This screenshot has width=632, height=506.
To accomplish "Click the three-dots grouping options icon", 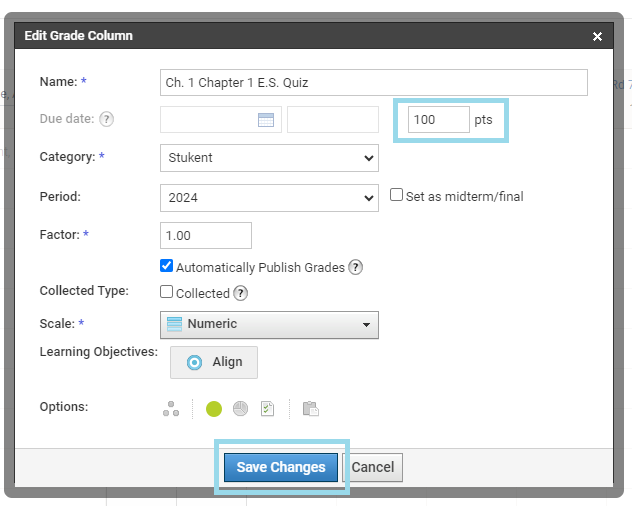I will [x=171, y=409].
